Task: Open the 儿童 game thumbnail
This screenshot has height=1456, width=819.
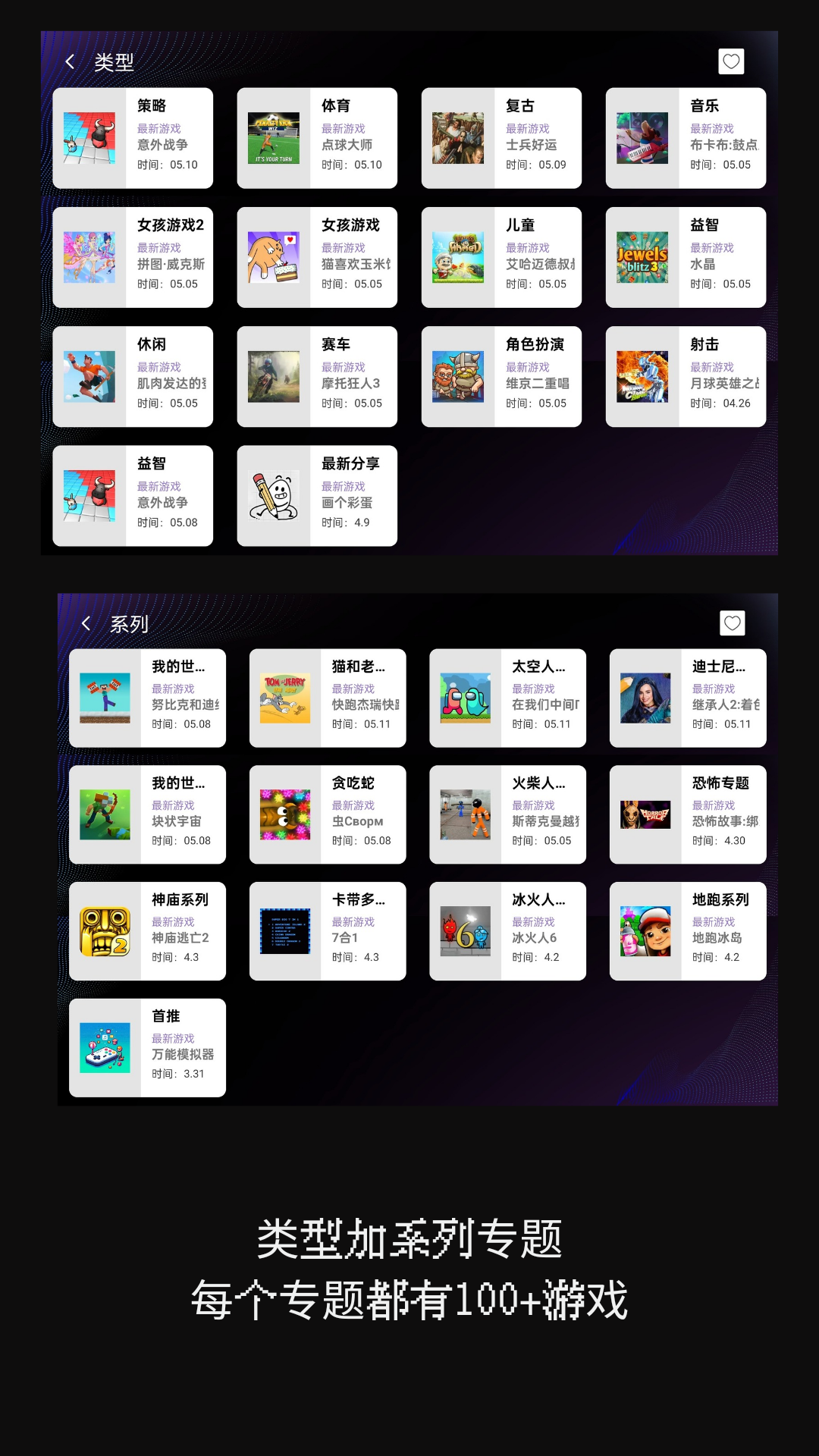Action: [458, 257]
